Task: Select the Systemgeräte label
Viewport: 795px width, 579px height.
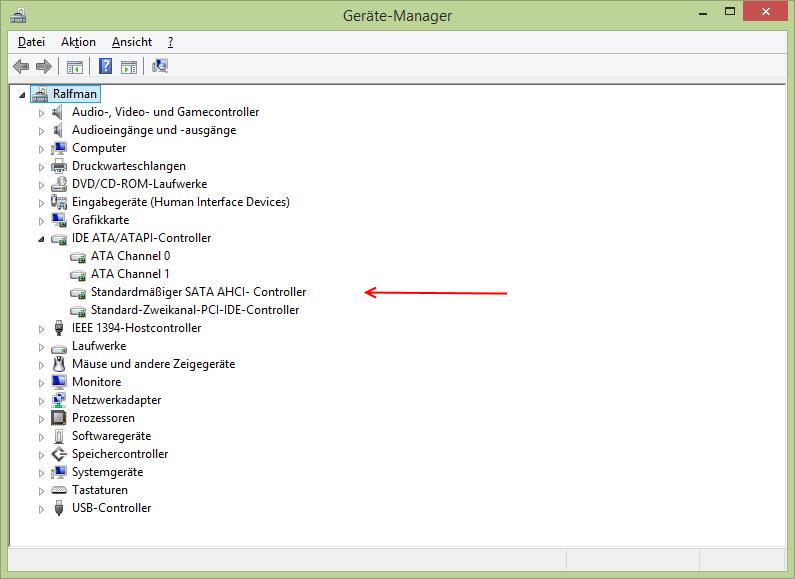Action: 107,472
